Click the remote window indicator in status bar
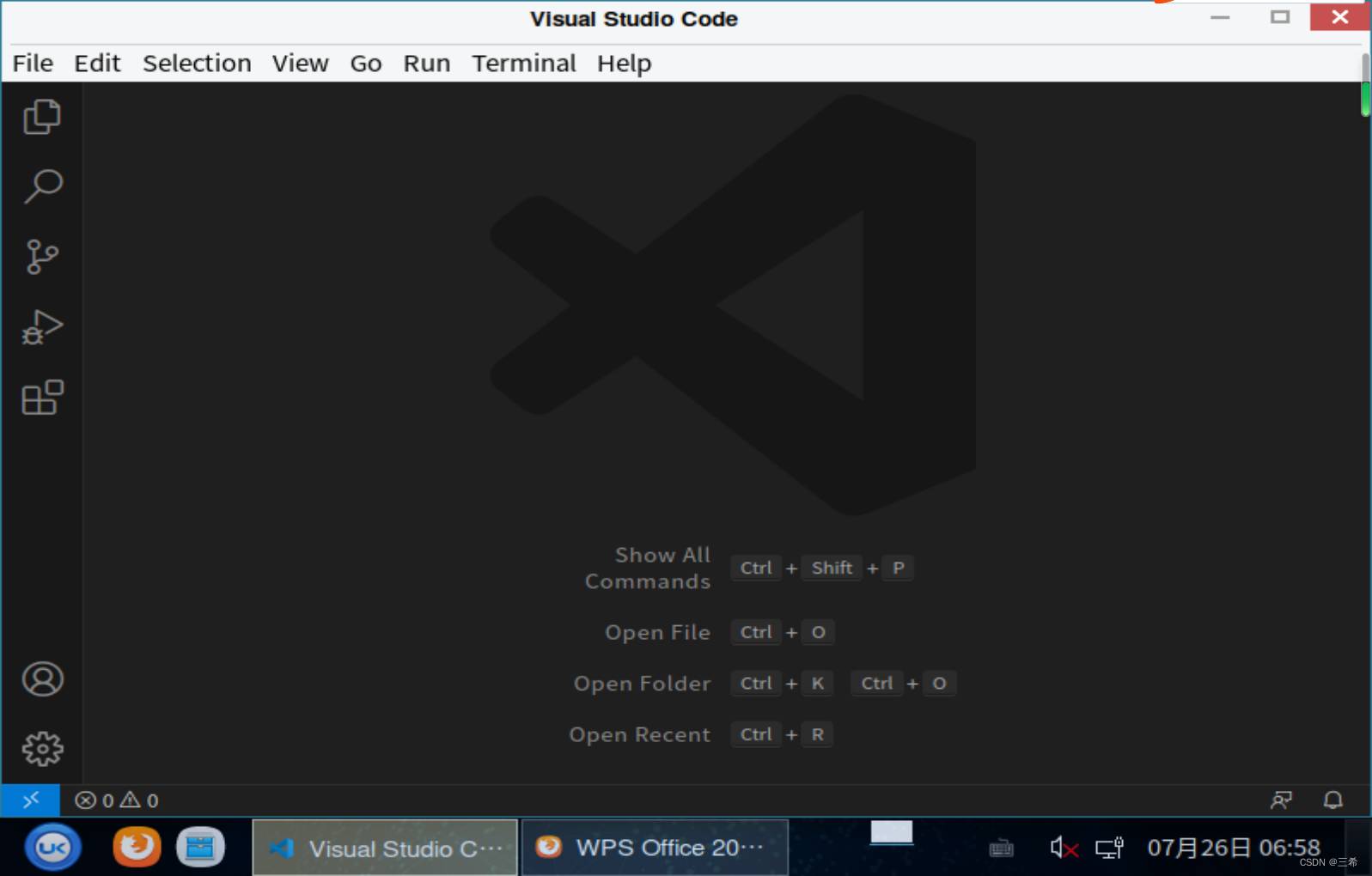This screenshot has width=1372, height=876. point(31,800)
